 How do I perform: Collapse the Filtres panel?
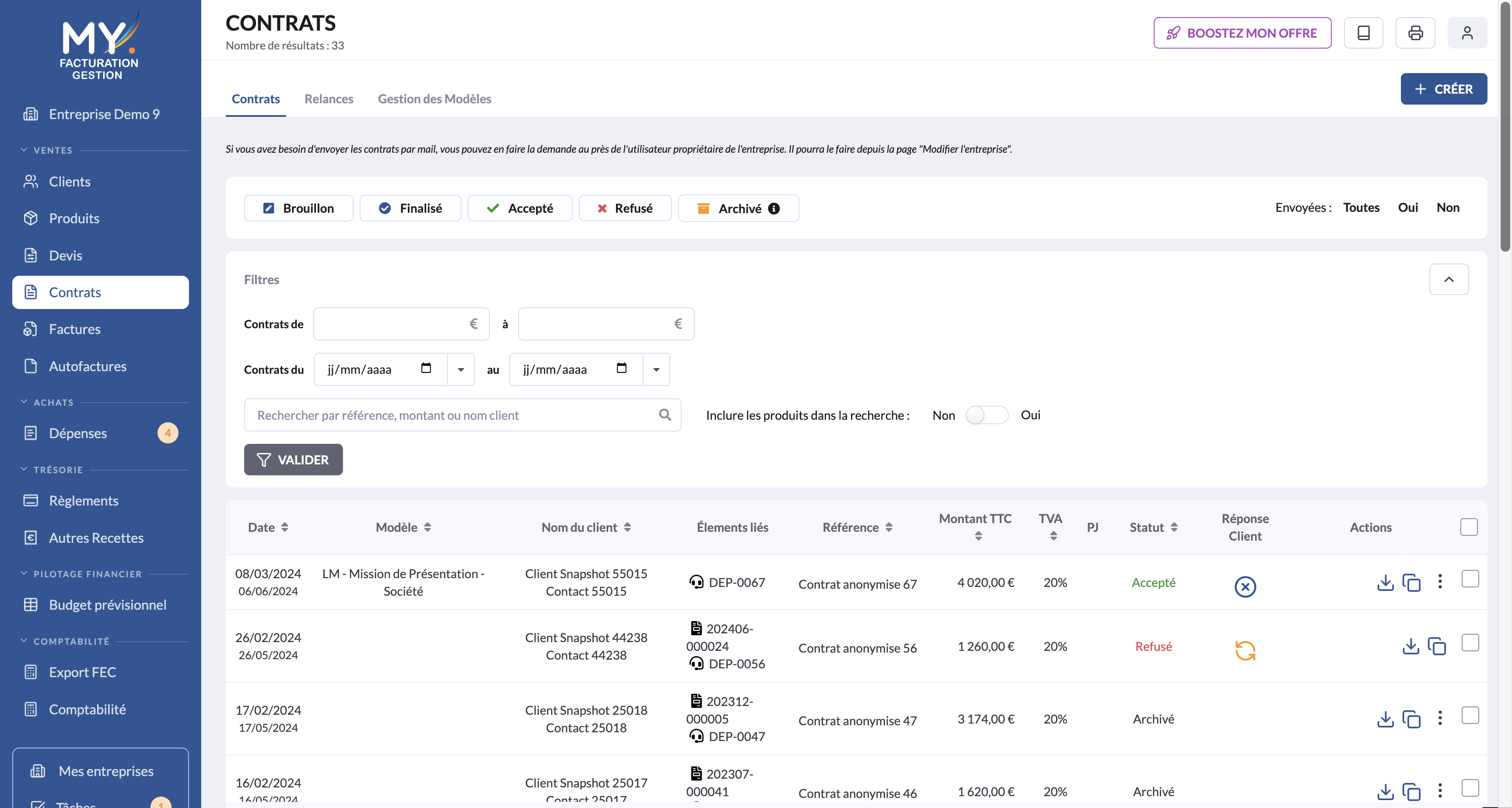coord(1448,279)
